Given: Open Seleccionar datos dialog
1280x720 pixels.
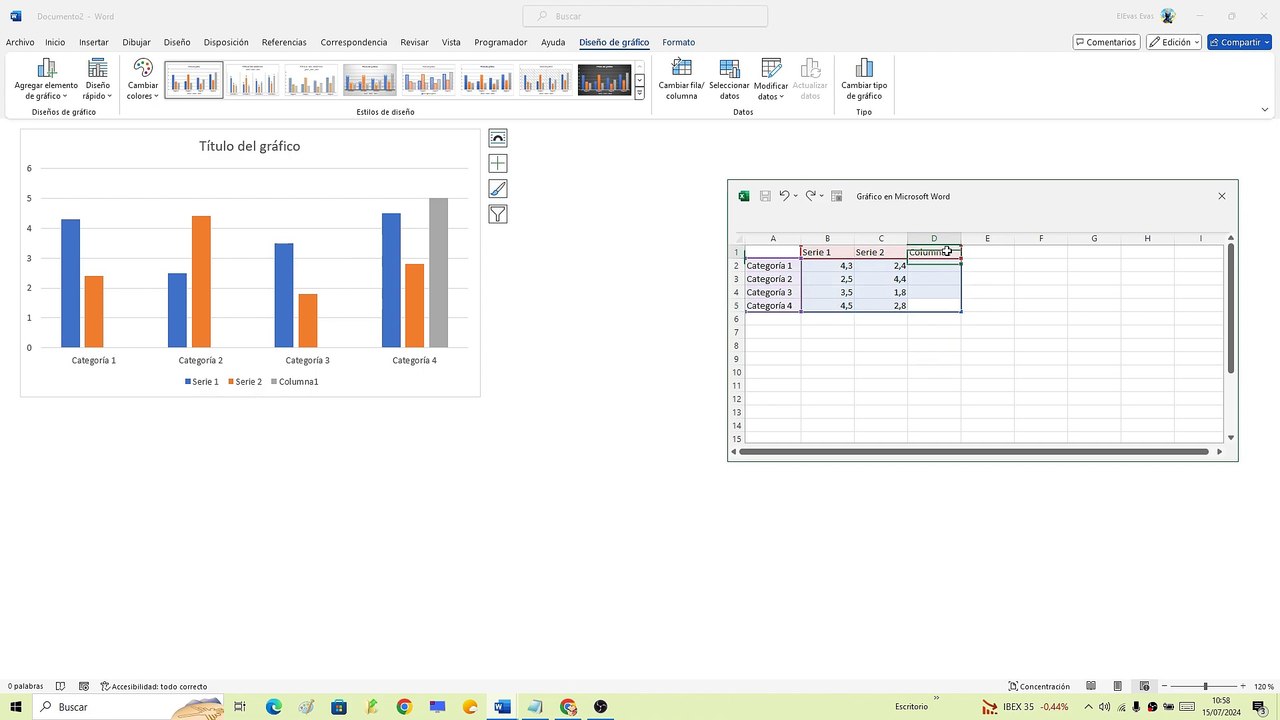Looking at the screenshot, I should 729,79.
